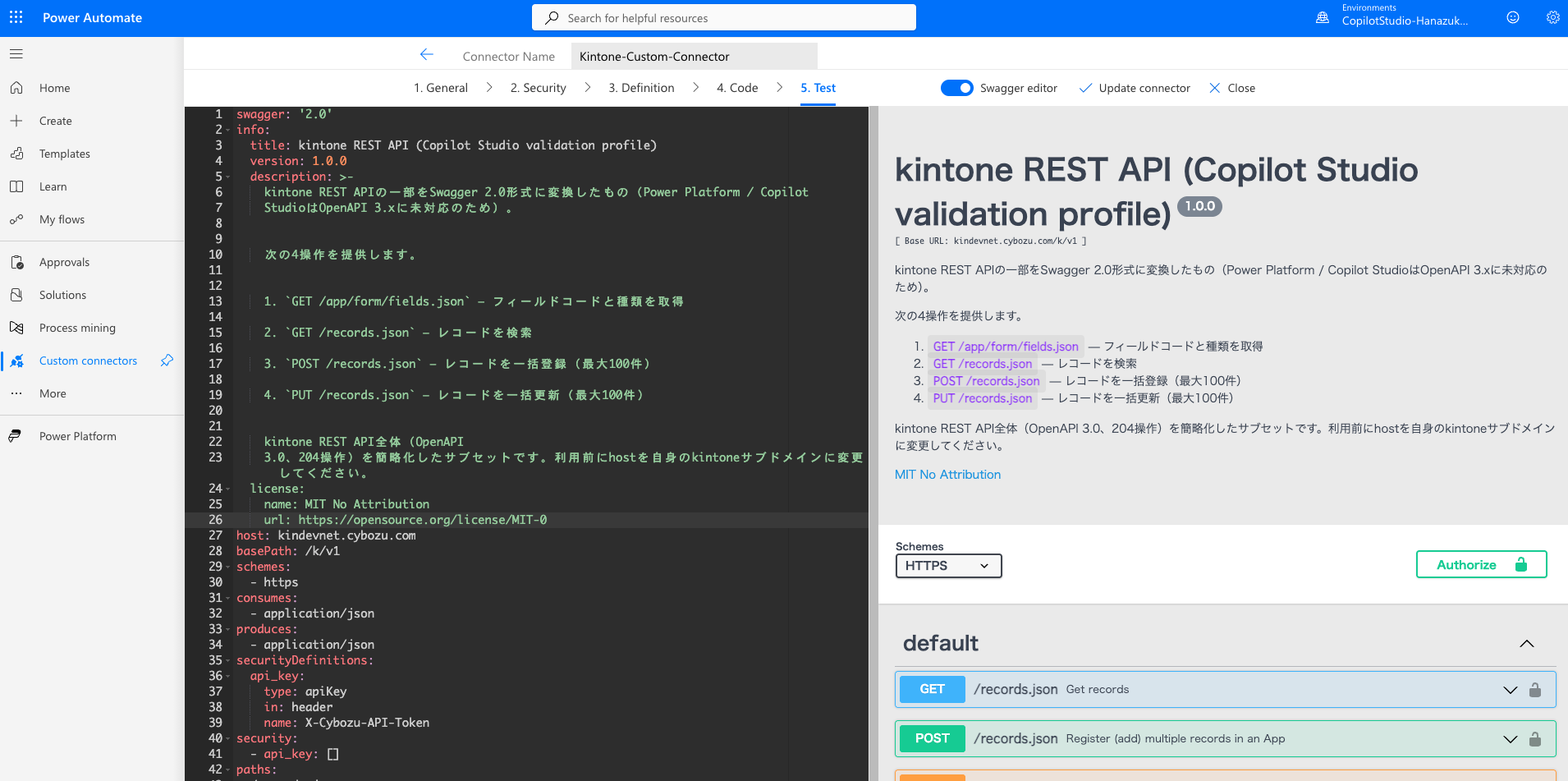Image resolution: width=1568 pixels, height=781 pixels.
Task: Click the Environments picker icon
Action: pos(1323,17)
